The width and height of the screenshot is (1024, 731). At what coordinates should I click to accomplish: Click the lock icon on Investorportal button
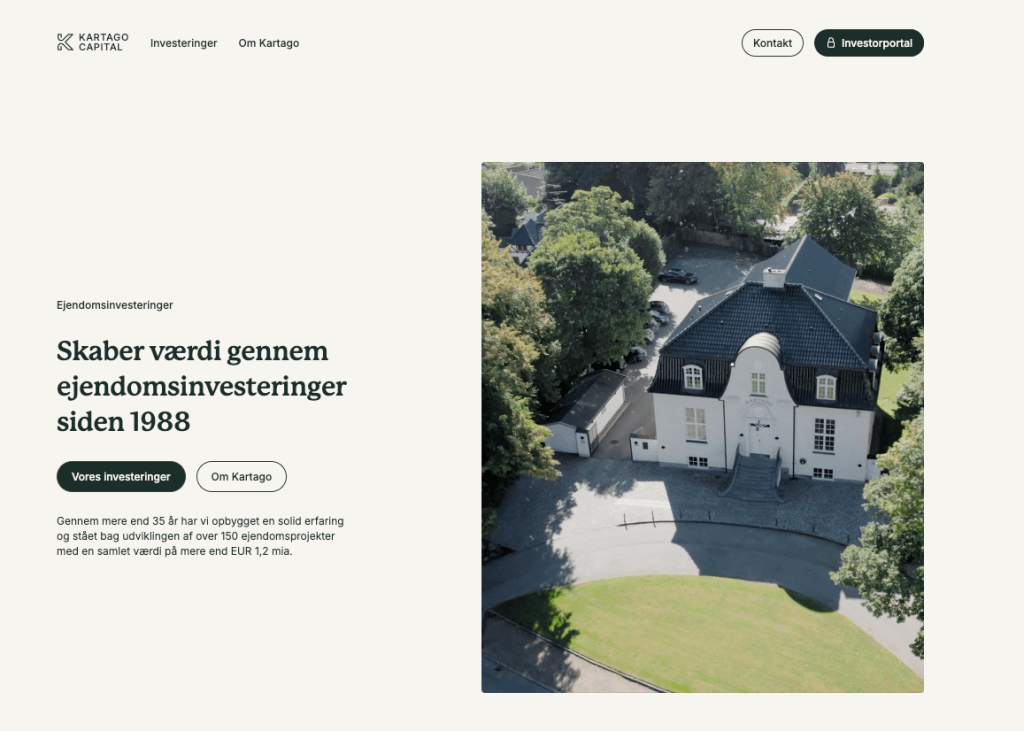[x=830, y=43]
